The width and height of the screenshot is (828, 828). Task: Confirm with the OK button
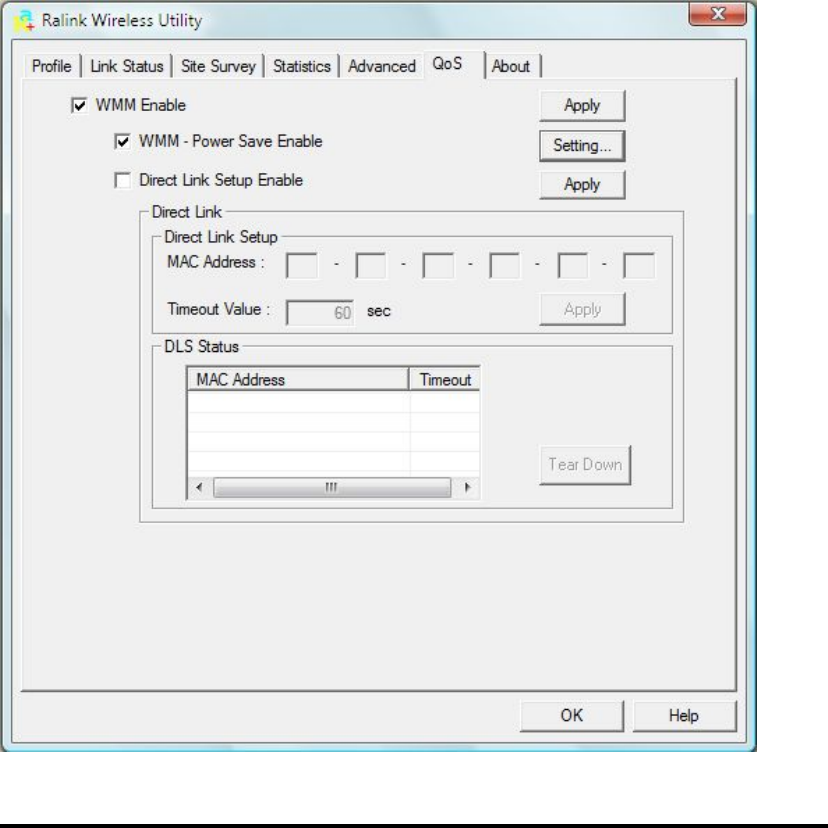click(571, 716)
